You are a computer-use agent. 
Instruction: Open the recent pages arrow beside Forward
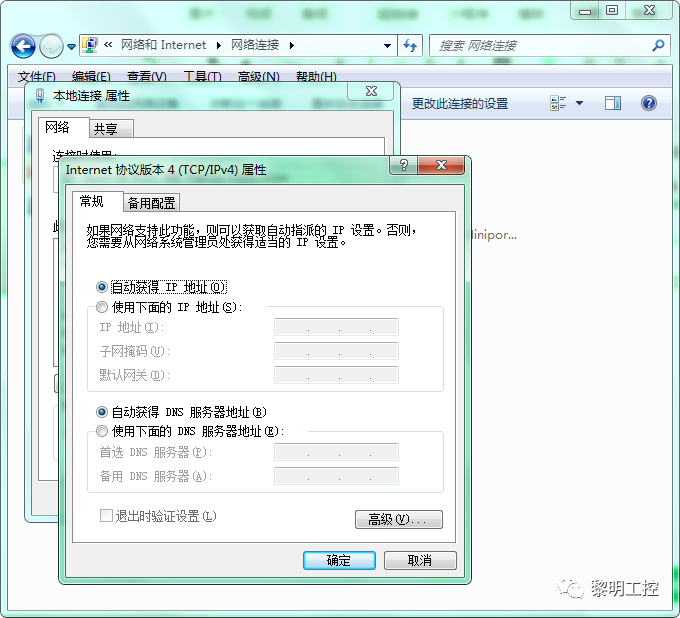pyautogui.click(x=72, y=46)
